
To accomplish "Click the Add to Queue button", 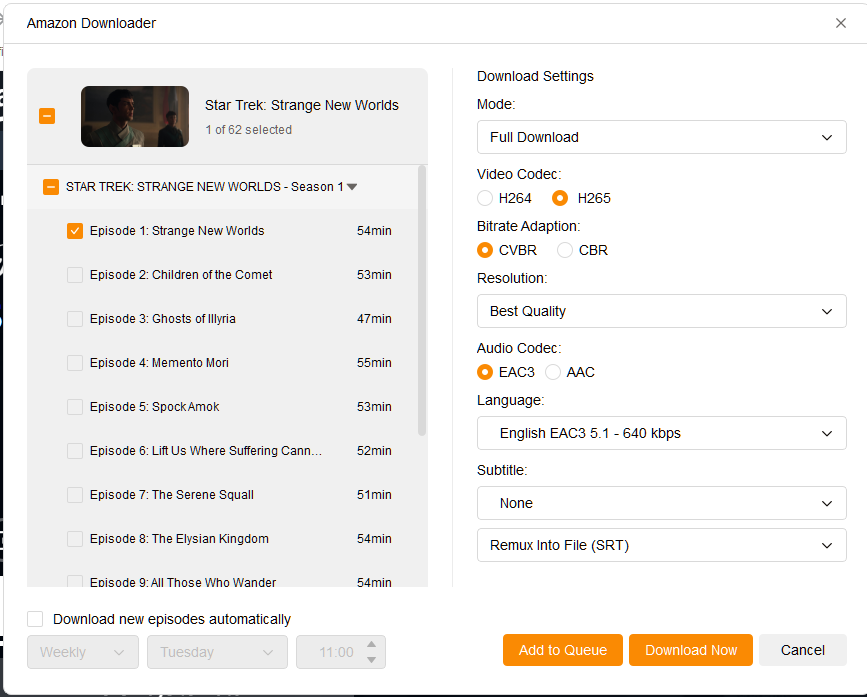I will [562, 649].
